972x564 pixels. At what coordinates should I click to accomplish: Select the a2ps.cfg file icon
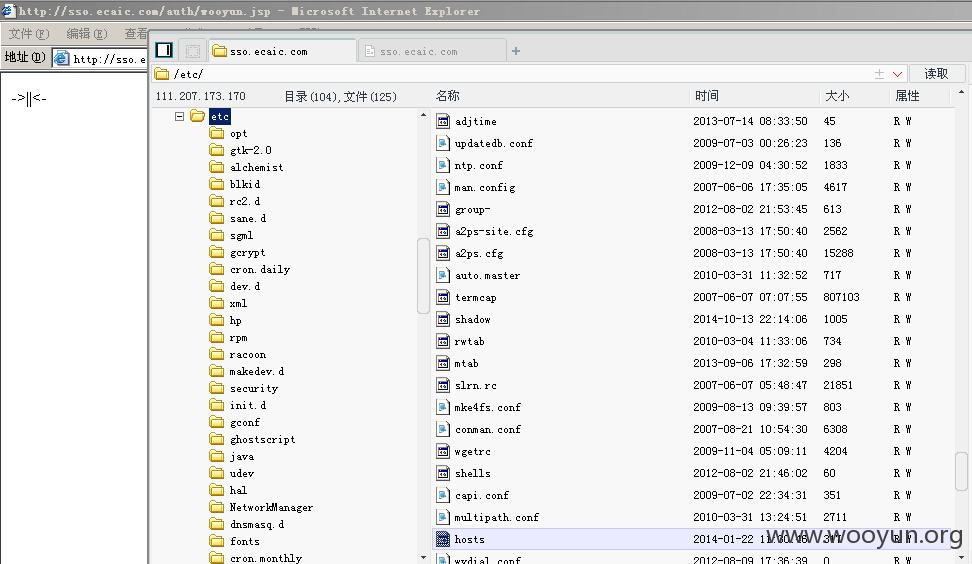point(443,253)
